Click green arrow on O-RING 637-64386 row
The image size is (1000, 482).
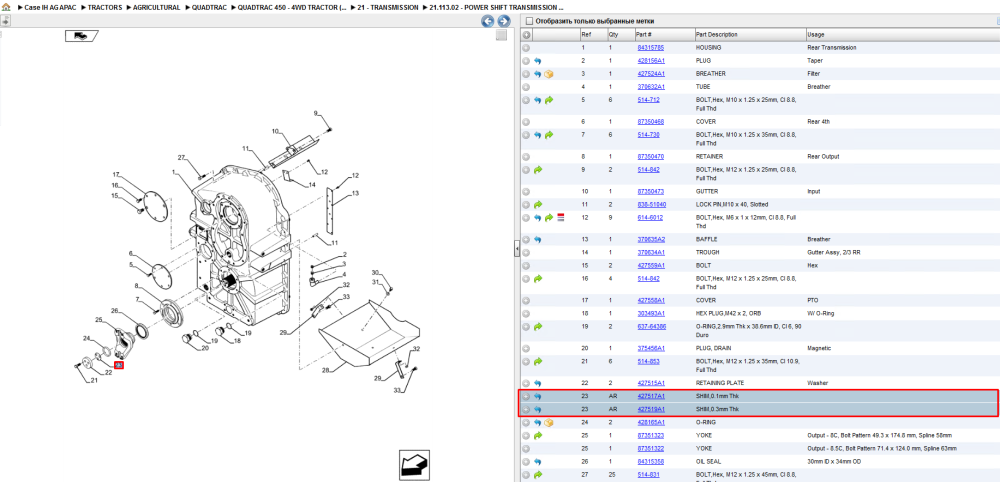coord(538,326)
